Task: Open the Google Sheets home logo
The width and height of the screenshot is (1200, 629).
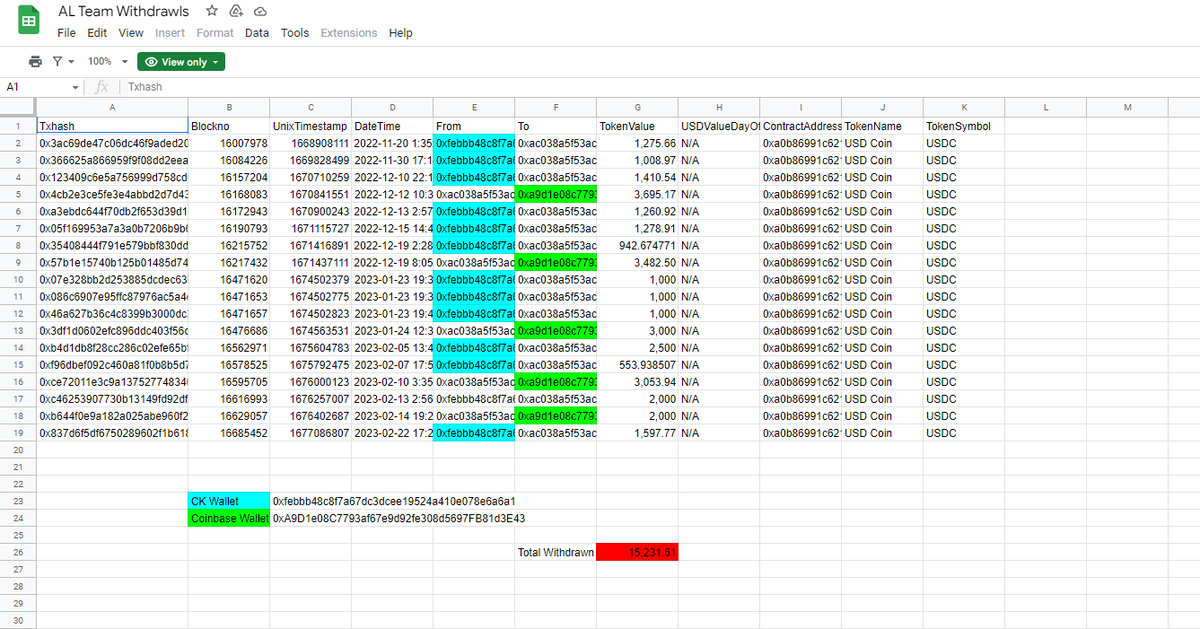Action: point(29,21)
